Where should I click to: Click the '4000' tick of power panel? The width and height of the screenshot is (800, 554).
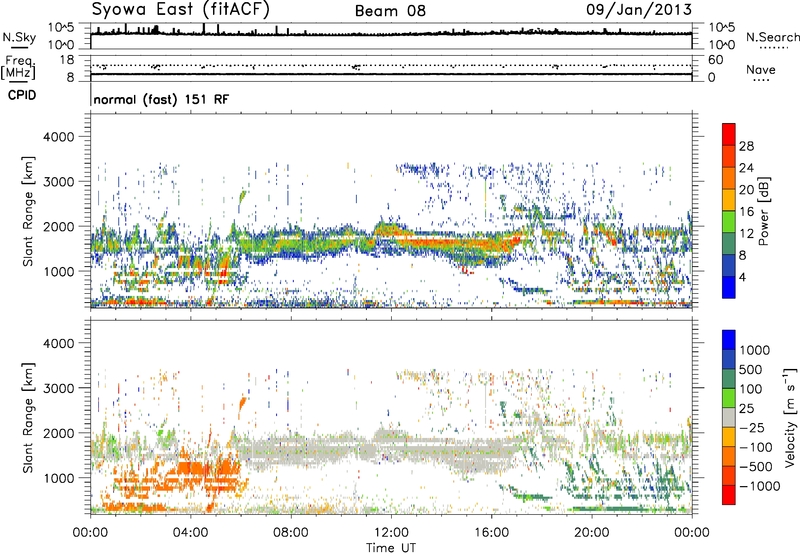[58, 137]
